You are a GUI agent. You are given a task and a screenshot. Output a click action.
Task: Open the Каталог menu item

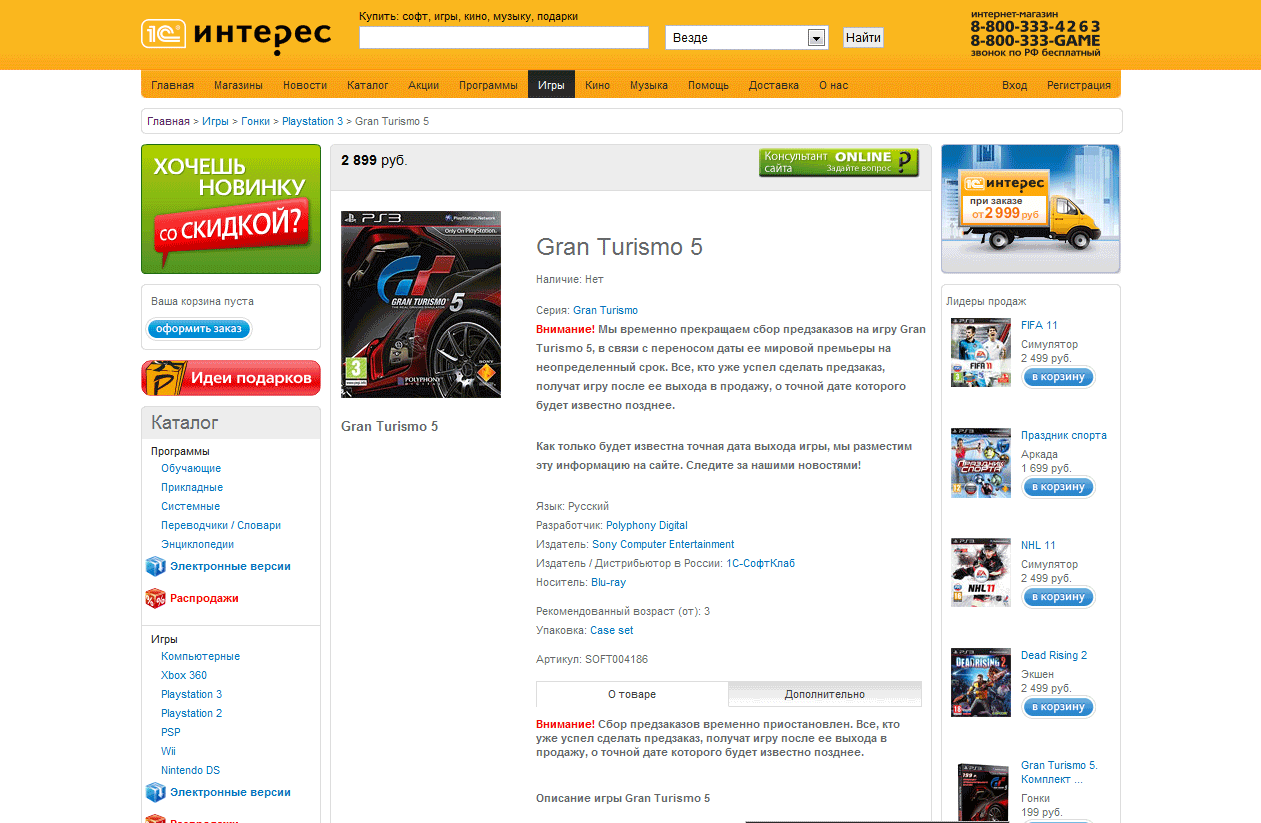(x=368, y=85)
